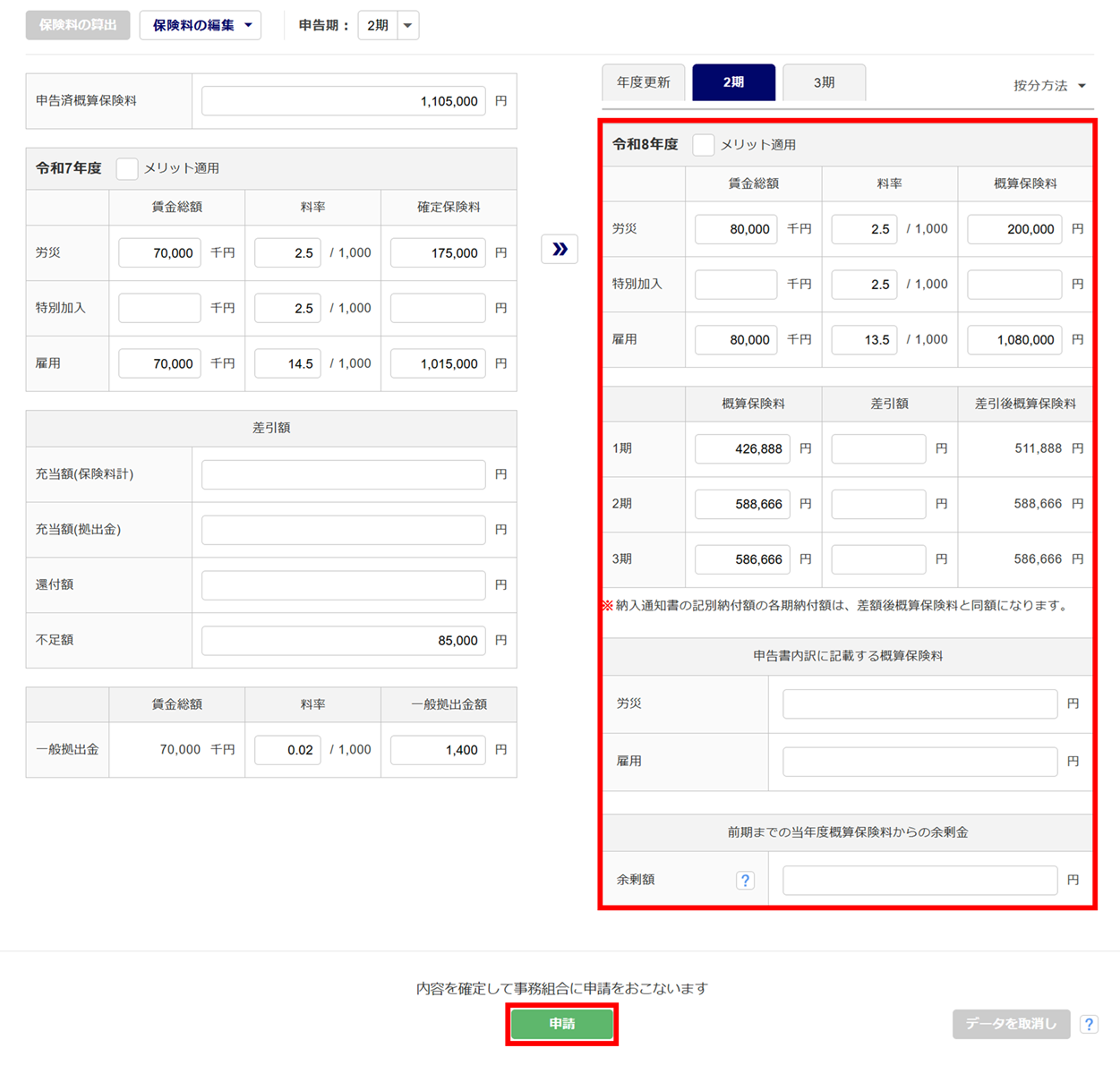Toggle 令和7年度 メリット適用 checkbox
The height and width of the screenshot is (1065, 1120).
coord(127,168)
